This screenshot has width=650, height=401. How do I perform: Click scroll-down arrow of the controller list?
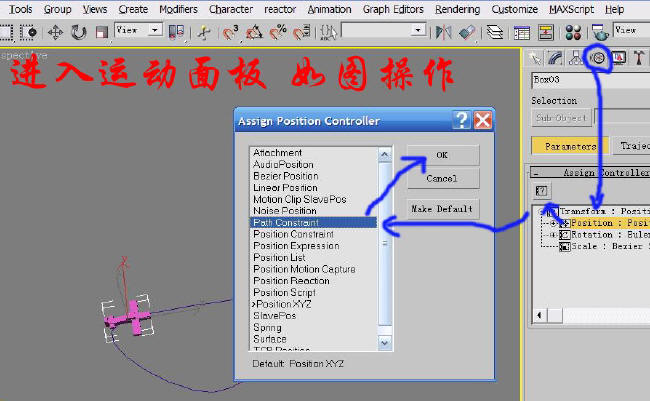click(385, 343)
